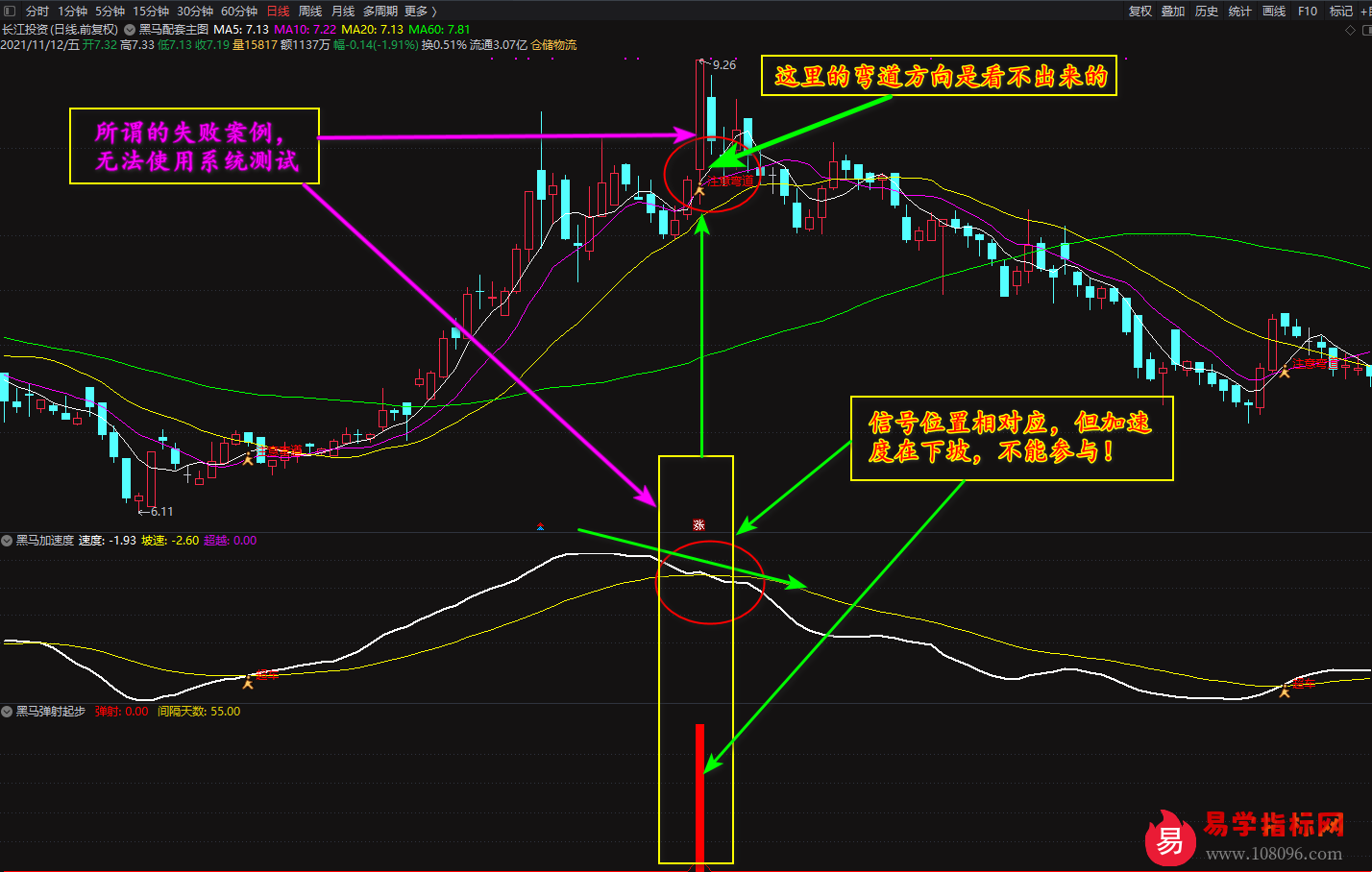
Task: Click the 画线 drawing tools button
Action: (1273, 12)
